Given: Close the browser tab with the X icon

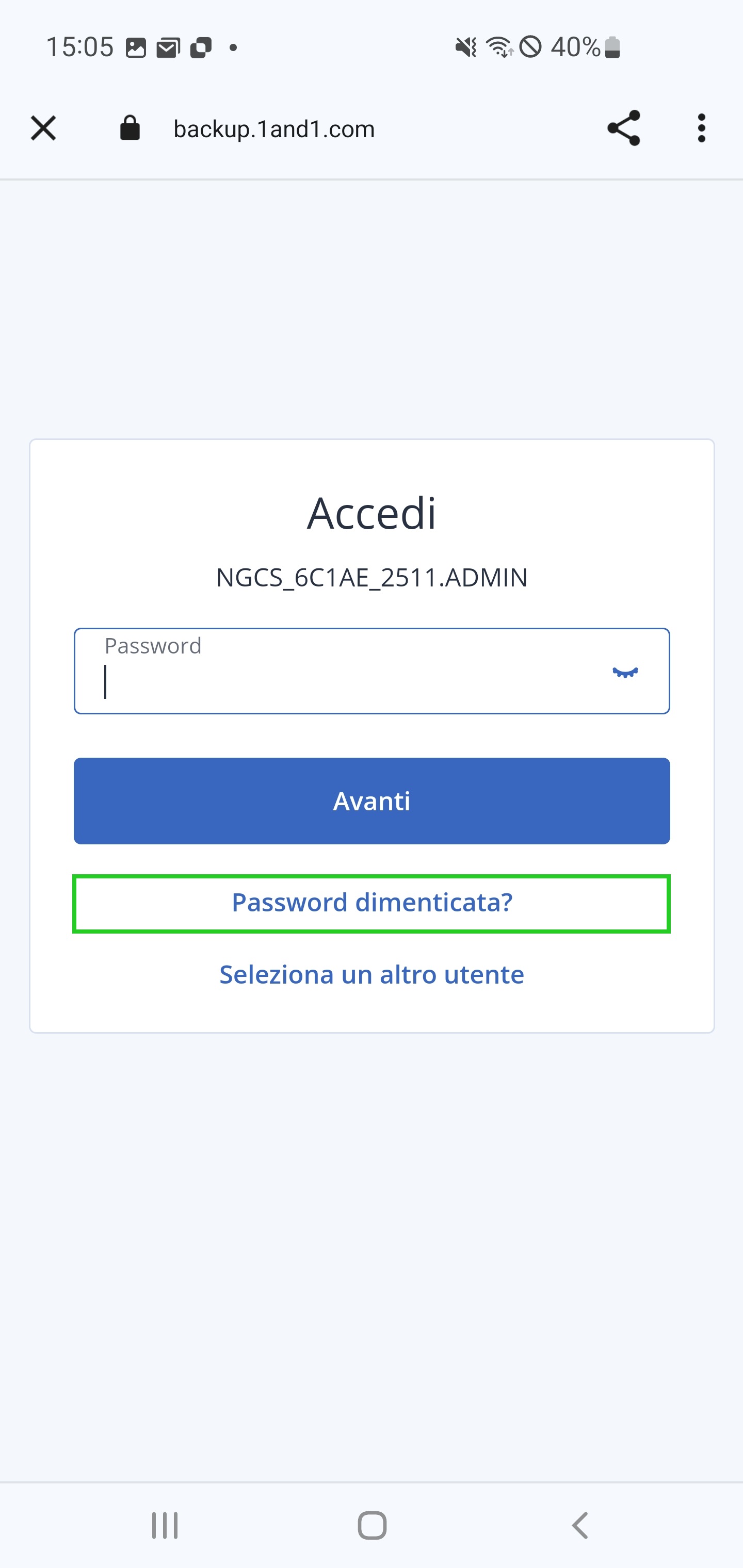Looking at the screenshot, I should [x=43, y=128].
